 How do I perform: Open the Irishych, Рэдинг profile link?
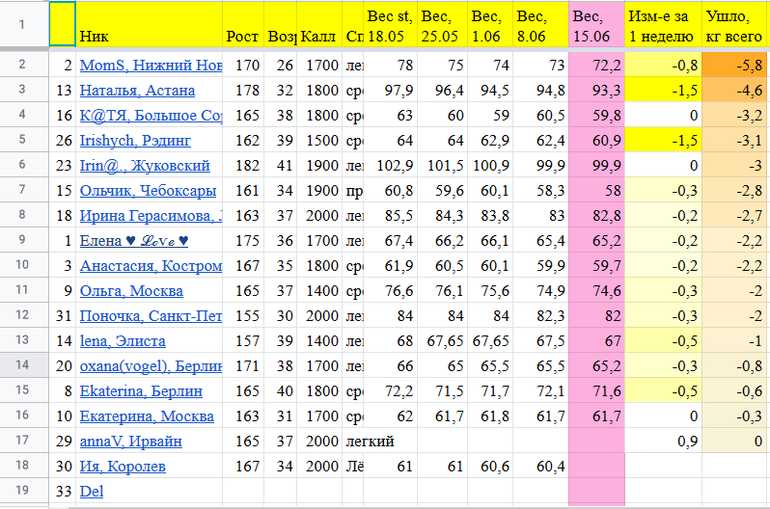click(142, 141)
